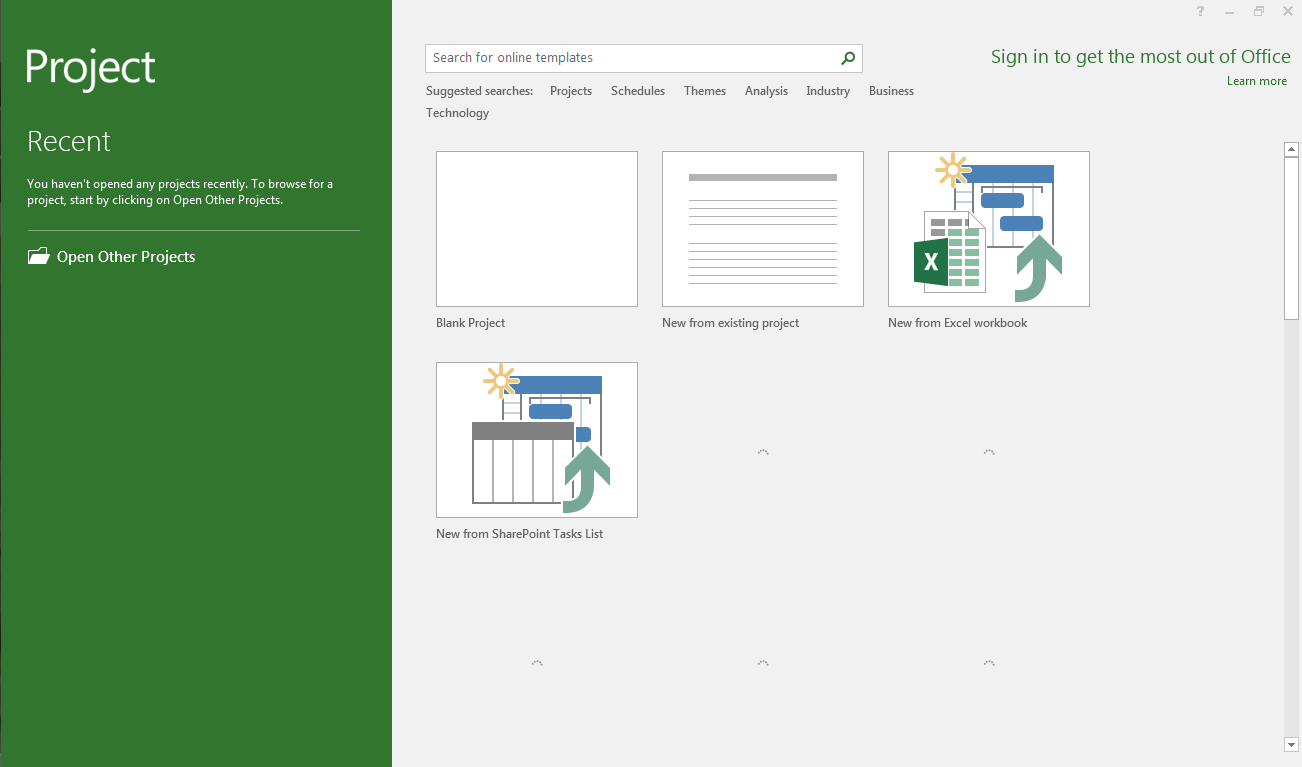Search suggested category Industry
This screenshot has width=1302, height=767.
pyautogui.click(x=828, y=91)
